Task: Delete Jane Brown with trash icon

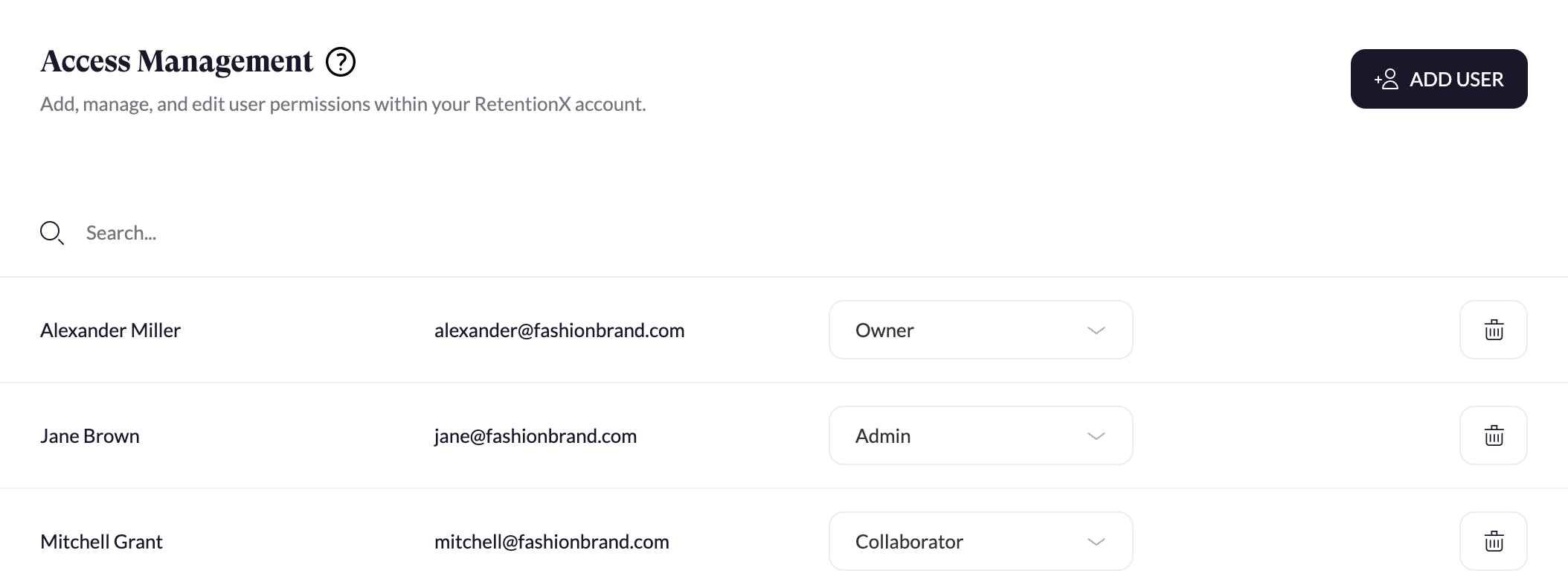Action: 1494,435
